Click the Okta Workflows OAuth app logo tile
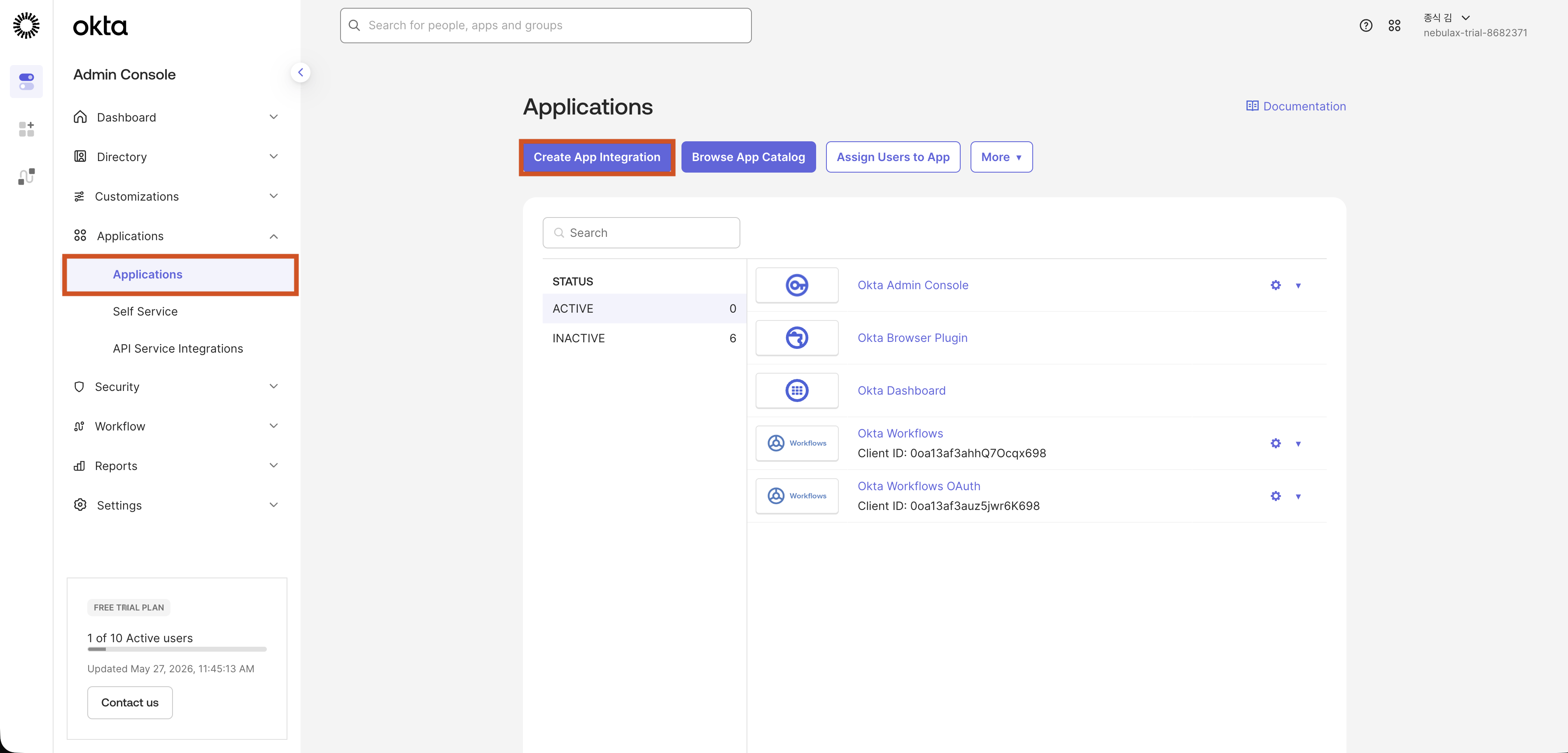 tap(797, 496)
